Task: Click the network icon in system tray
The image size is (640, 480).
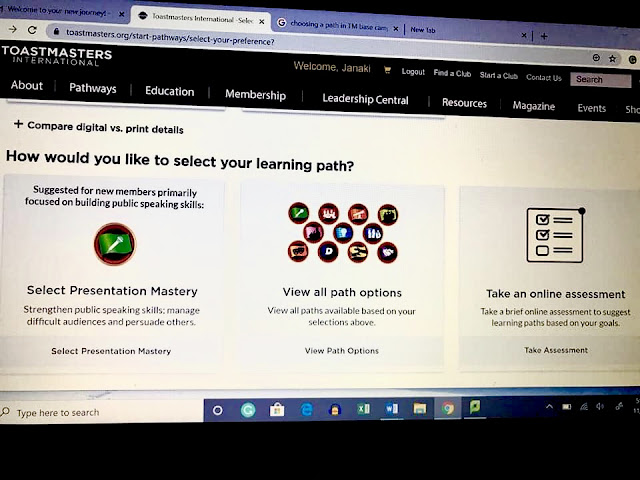Action: [x=584, y=406]
